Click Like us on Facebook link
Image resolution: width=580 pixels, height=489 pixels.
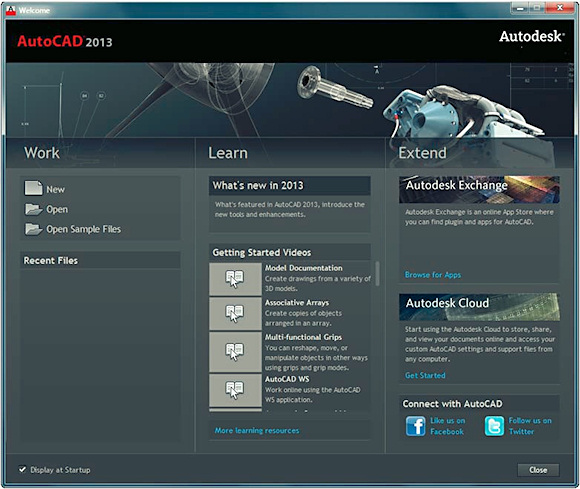pyautogui.click(x=448, y=426)
